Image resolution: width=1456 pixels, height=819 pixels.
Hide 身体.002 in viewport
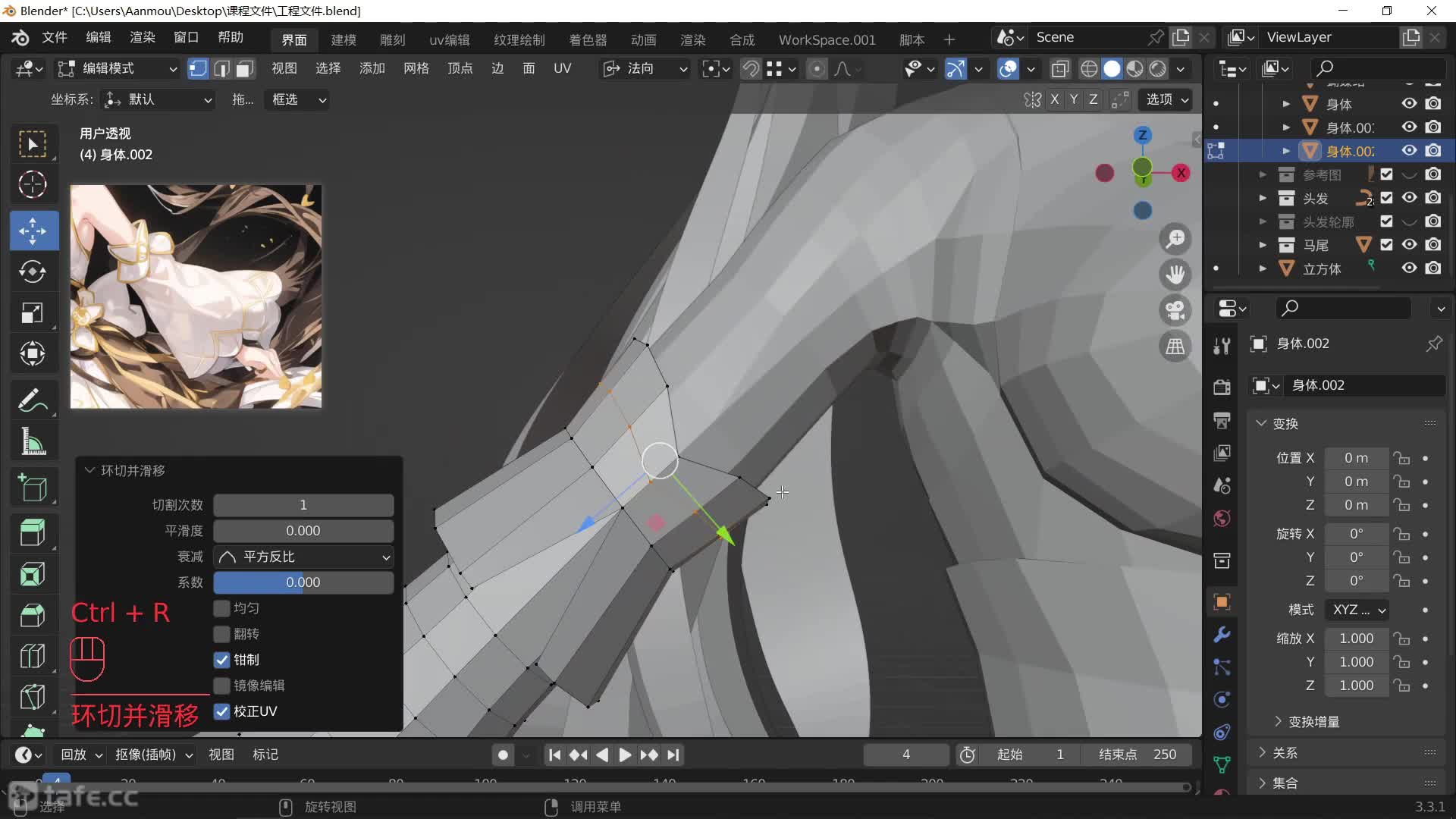click(x=1409, y=150)
